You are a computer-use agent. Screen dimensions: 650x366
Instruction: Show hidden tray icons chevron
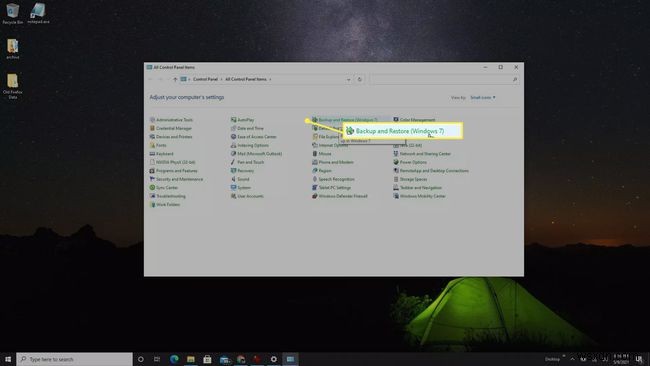(572, 359)
